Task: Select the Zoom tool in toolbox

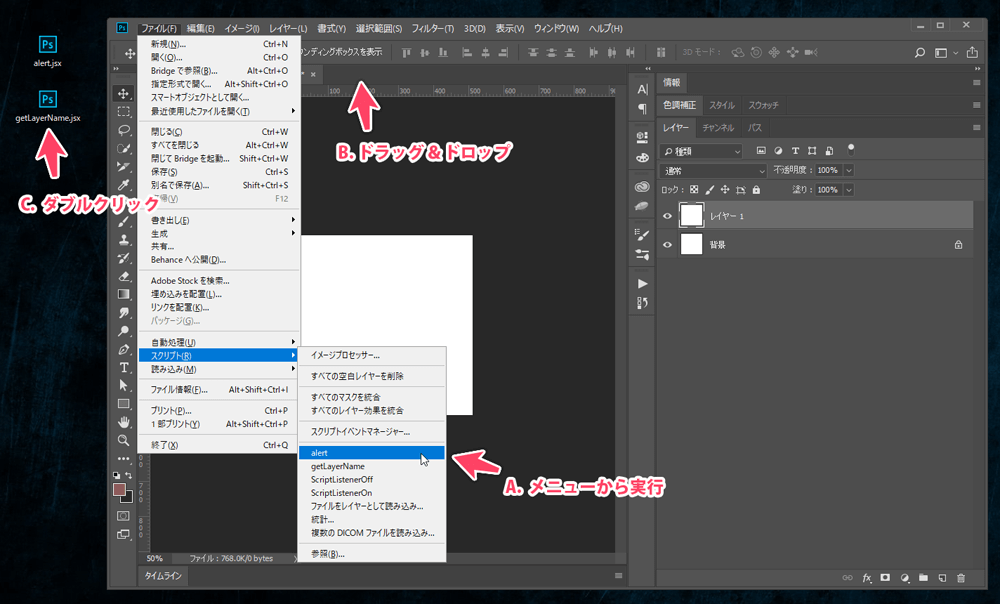Action: 124,440
